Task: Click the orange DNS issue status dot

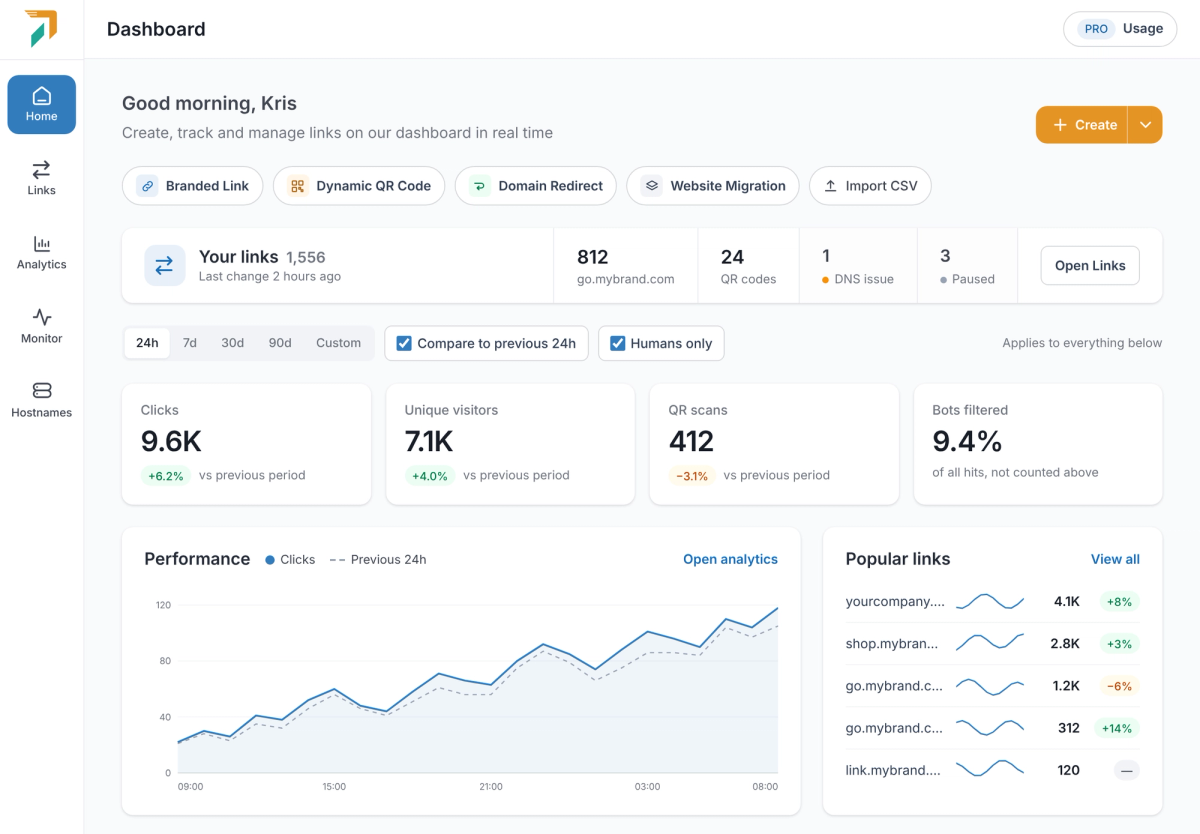Action: 825,280
